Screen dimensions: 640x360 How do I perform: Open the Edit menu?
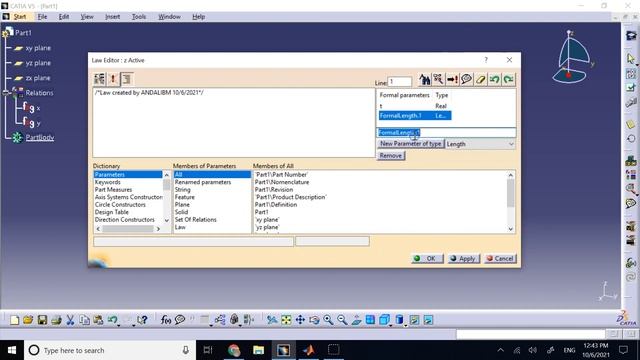[64, 17]
